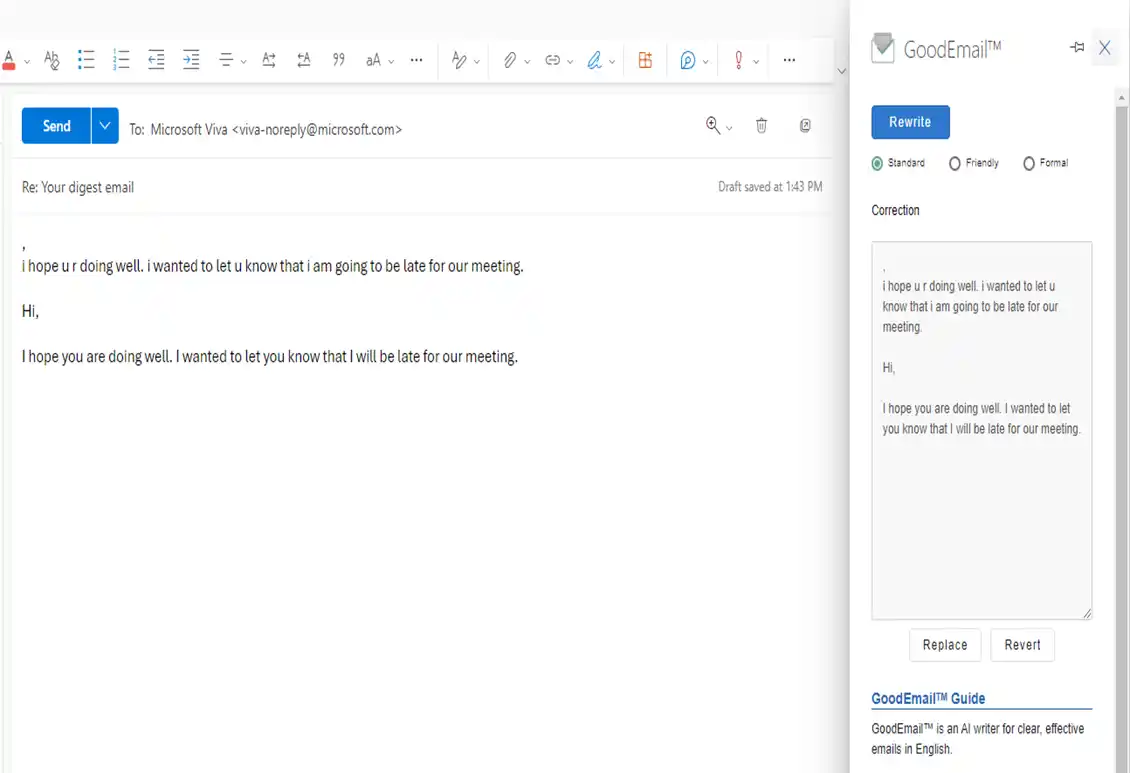This screenshot has height=773, width=1130.
Task: Send the email
Action: (56, 126)
